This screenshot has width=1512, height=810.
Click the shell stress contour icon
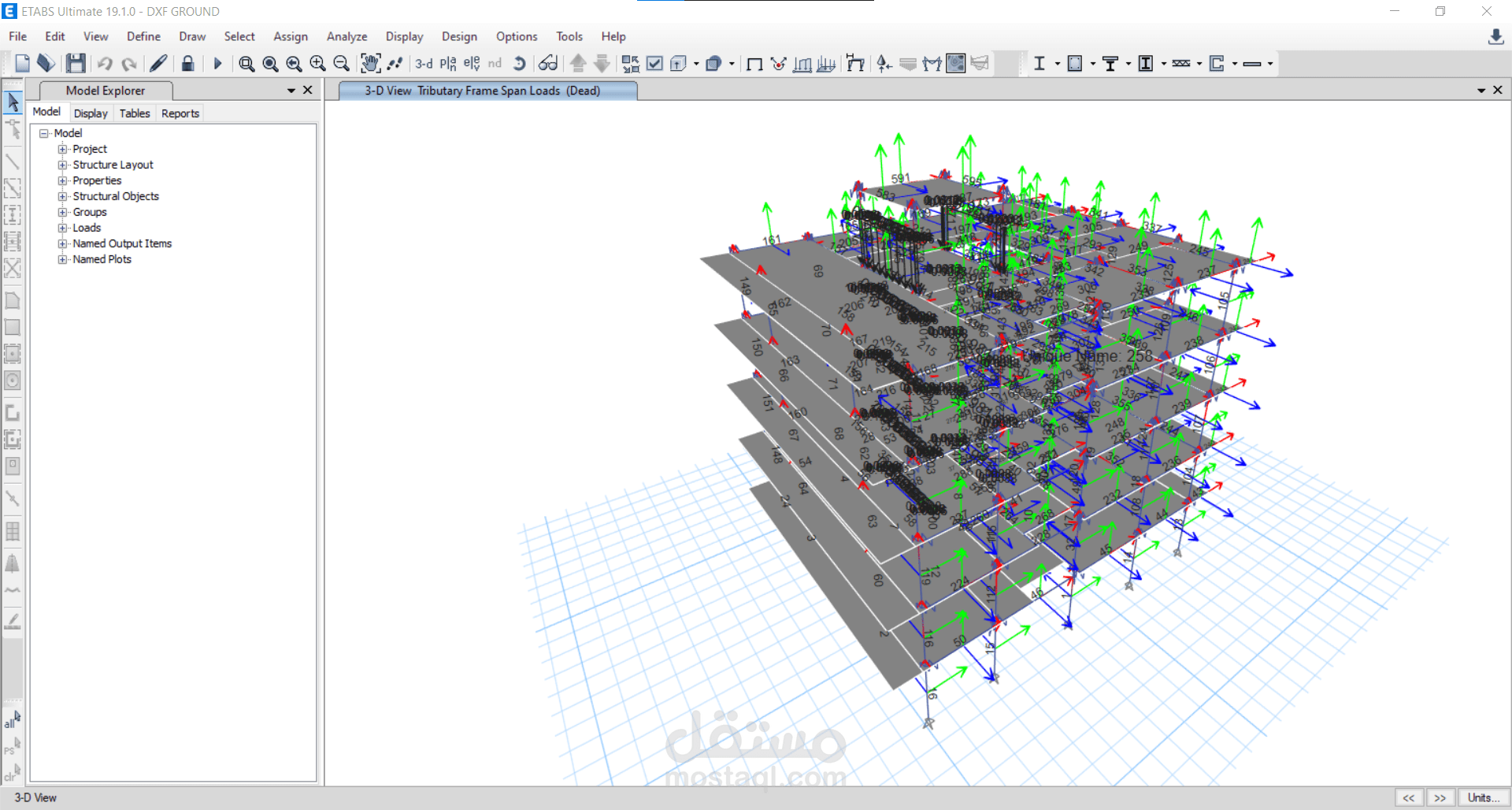point(956,64)
